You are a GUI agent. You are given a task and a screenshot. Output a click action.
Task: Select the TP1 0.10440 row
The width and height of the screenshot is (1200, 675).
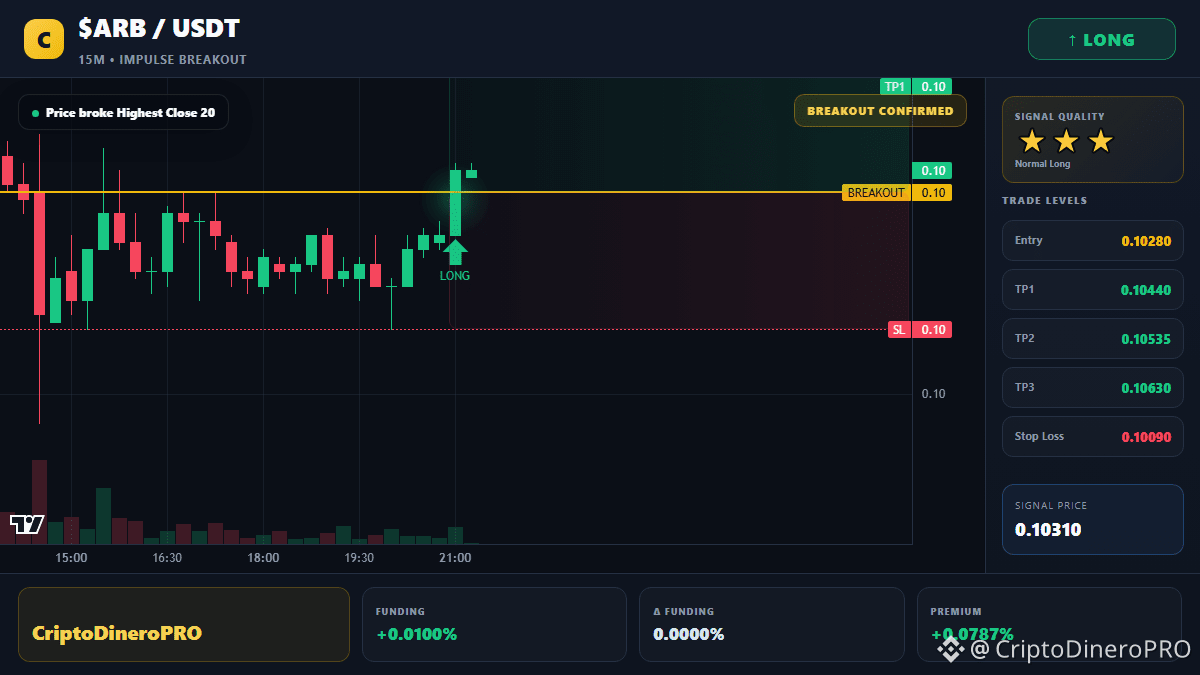(1092, 289)
